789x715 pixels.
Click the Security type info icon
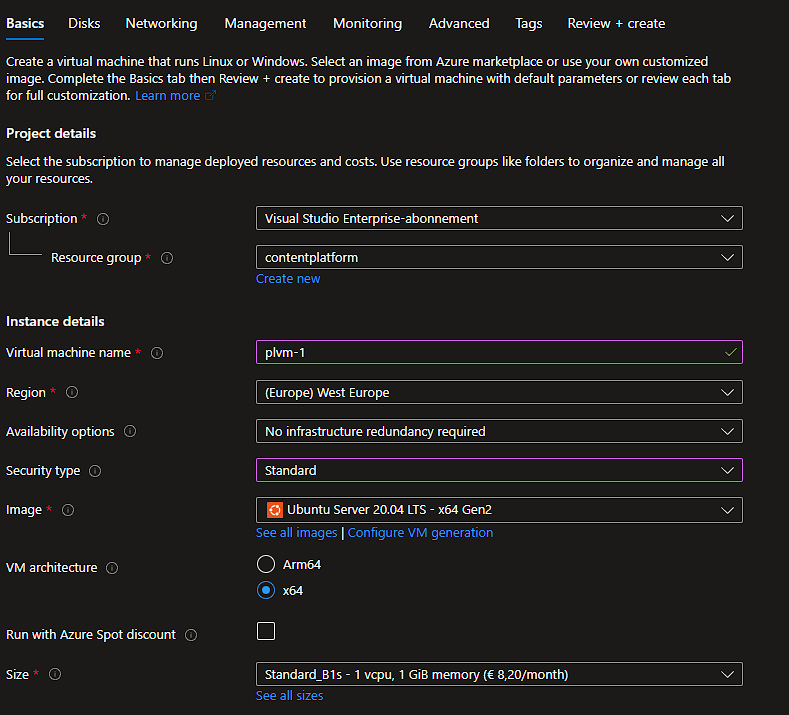pyautogui.click(x=95, y=471)
